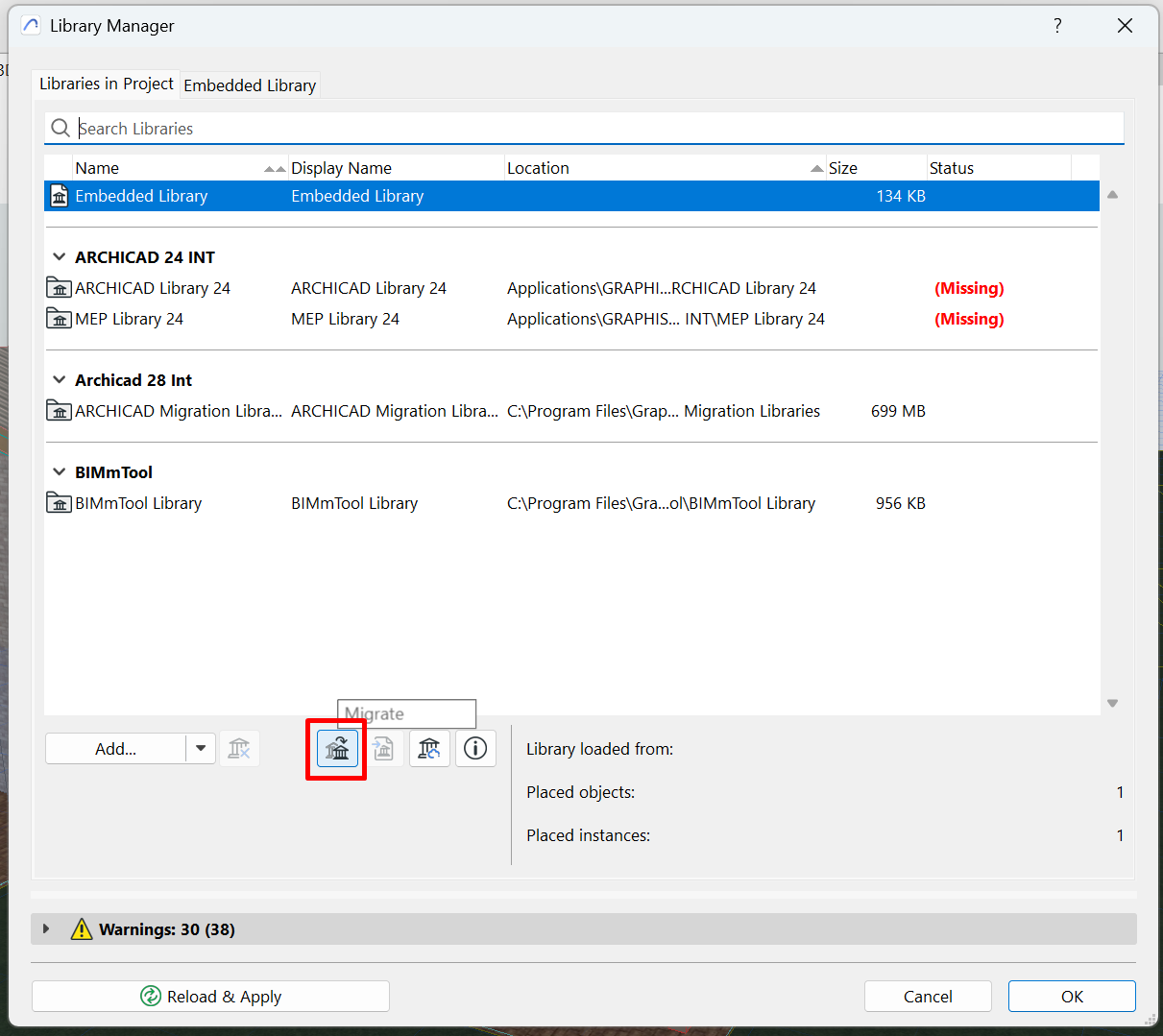Click the warning triangle icon
The height and width of the screenshot is (1036, 1163).
pyautogui.click(x=82, y=929)
